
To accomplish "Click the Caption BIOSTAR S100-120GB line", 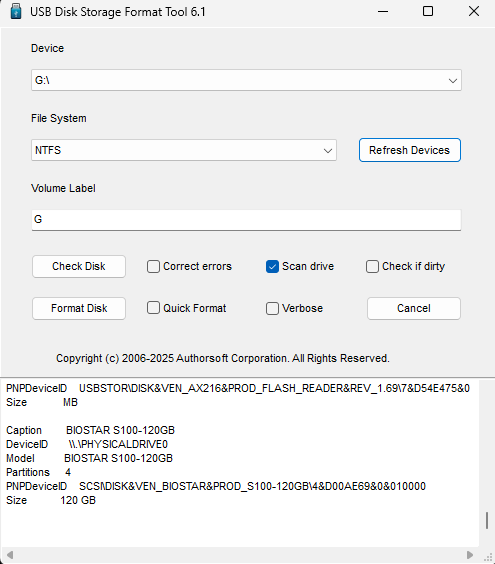I will pos(90,430).
